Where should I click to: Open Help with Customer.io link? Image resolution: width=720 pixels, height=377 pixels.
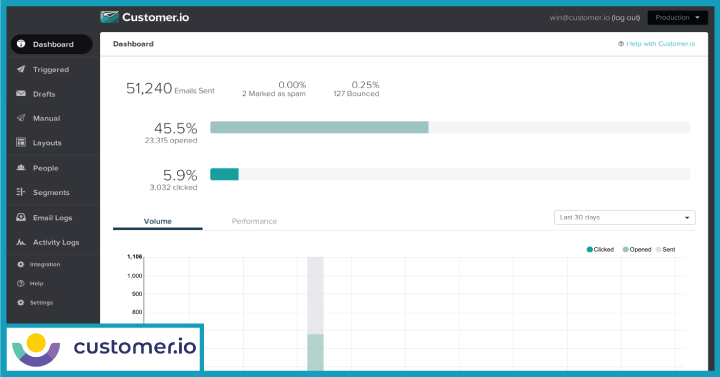660,44
